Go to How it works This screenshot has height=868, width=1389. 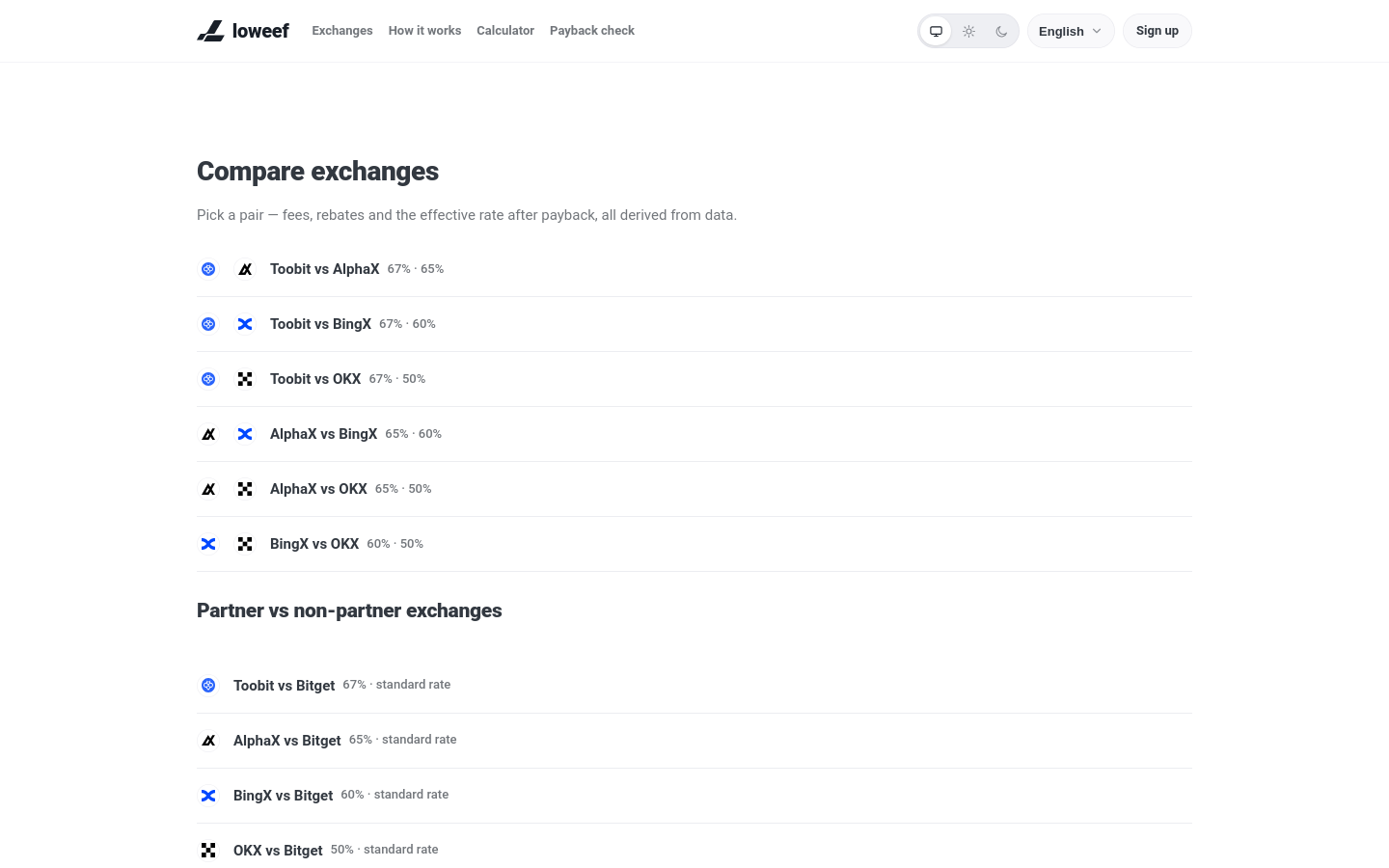click(424, 31)
